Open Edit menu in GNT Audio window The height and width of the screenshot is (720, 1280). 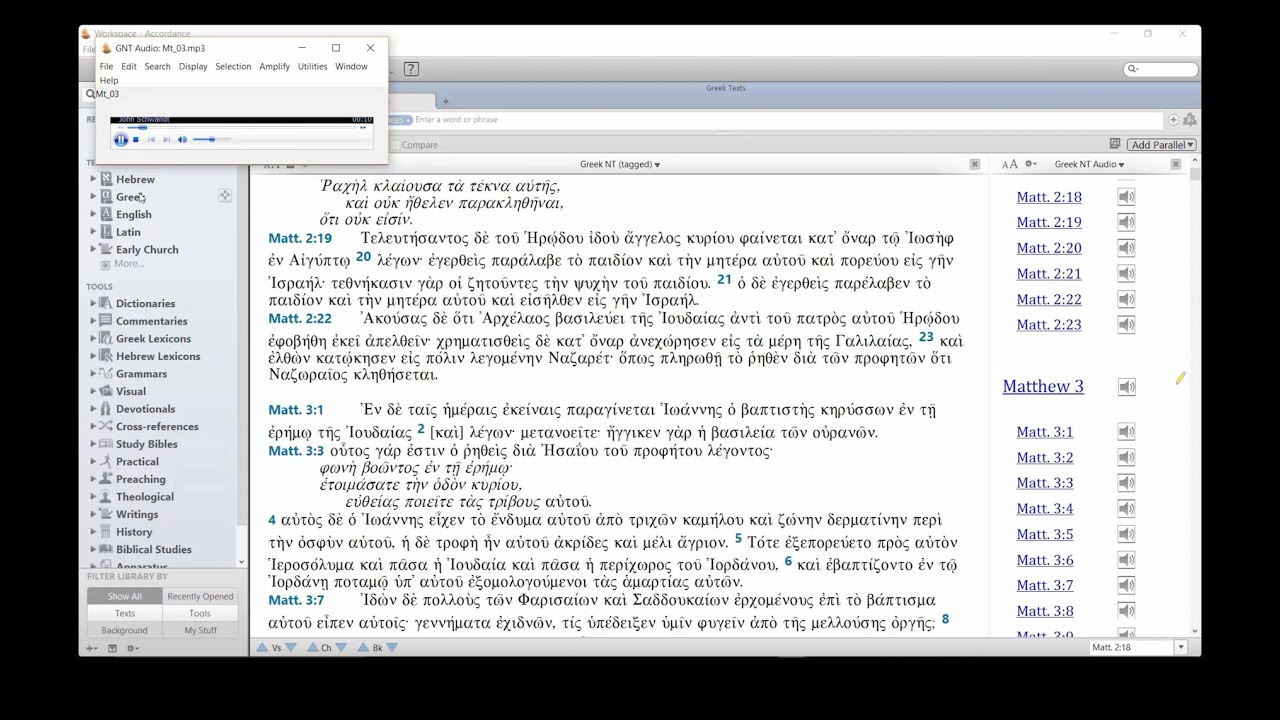(129, 66)
